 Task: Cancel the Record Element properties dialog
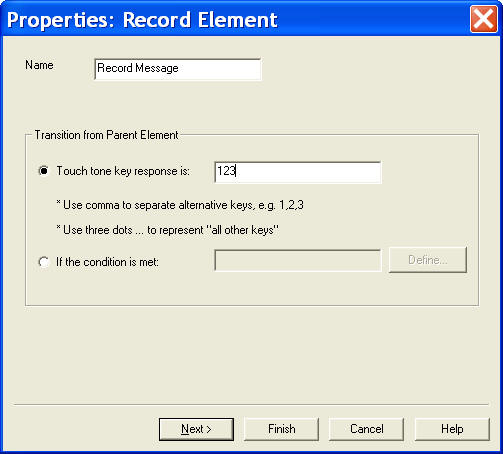(367, 429)
